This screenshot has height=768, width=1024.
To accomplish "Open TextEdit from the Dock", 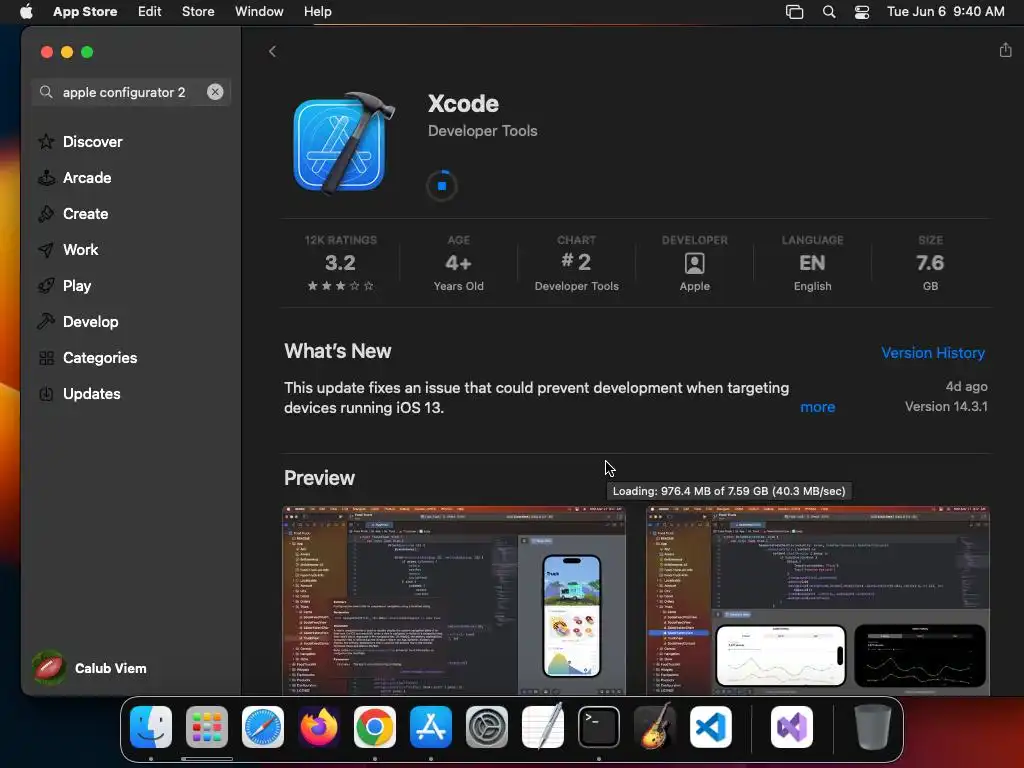I will coord(543,727).
